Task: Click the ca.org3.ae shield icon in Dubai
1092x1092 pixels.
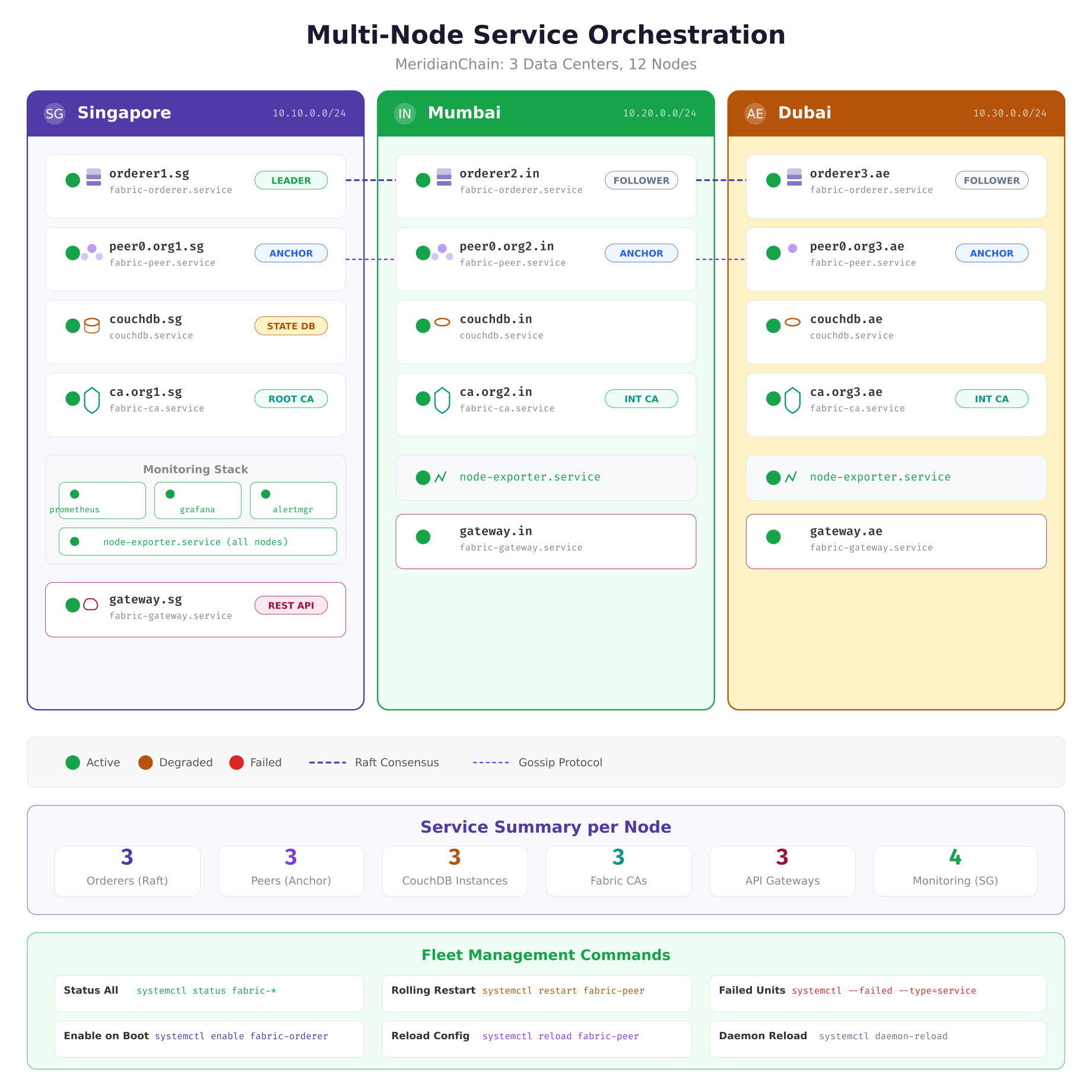Action: (x=792, y=399)
